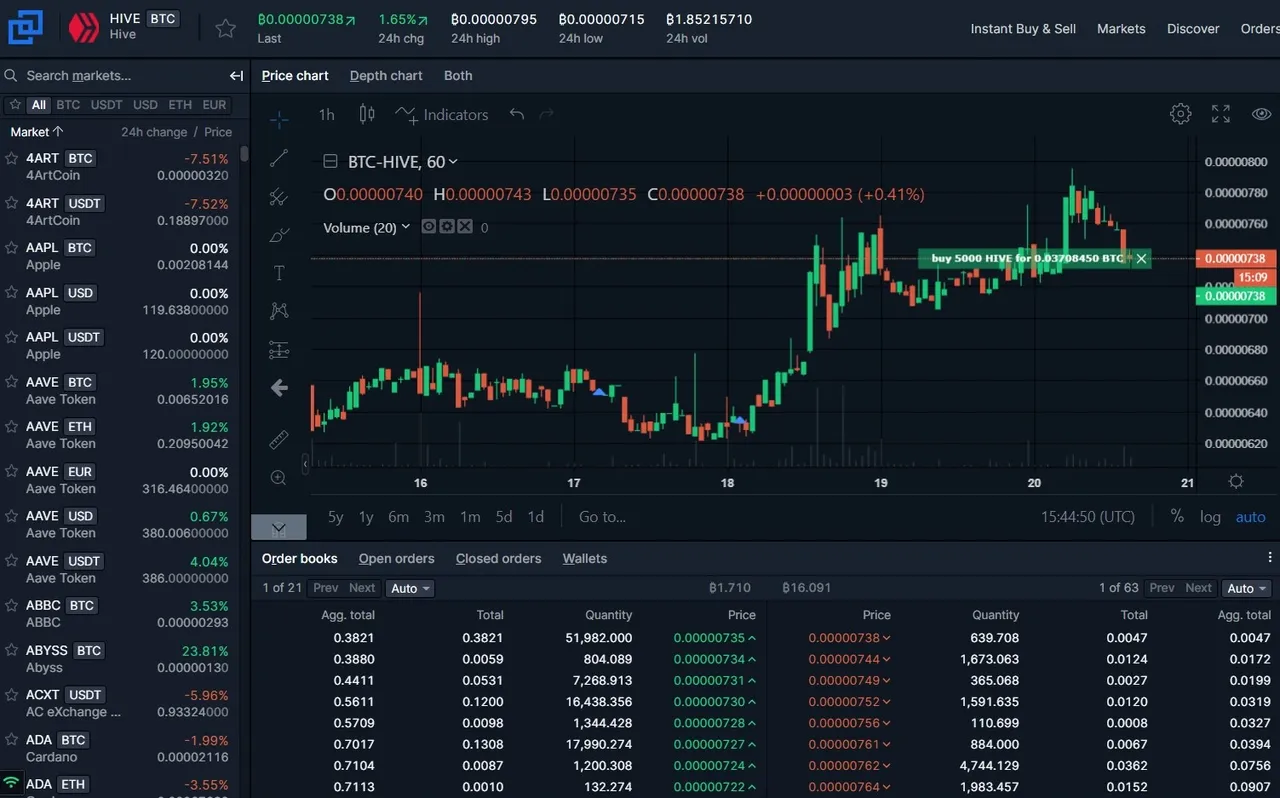Select the brush drawing tool
Image resolution: width=1280 pixels, height=798 pixels.
coord(279,235)
